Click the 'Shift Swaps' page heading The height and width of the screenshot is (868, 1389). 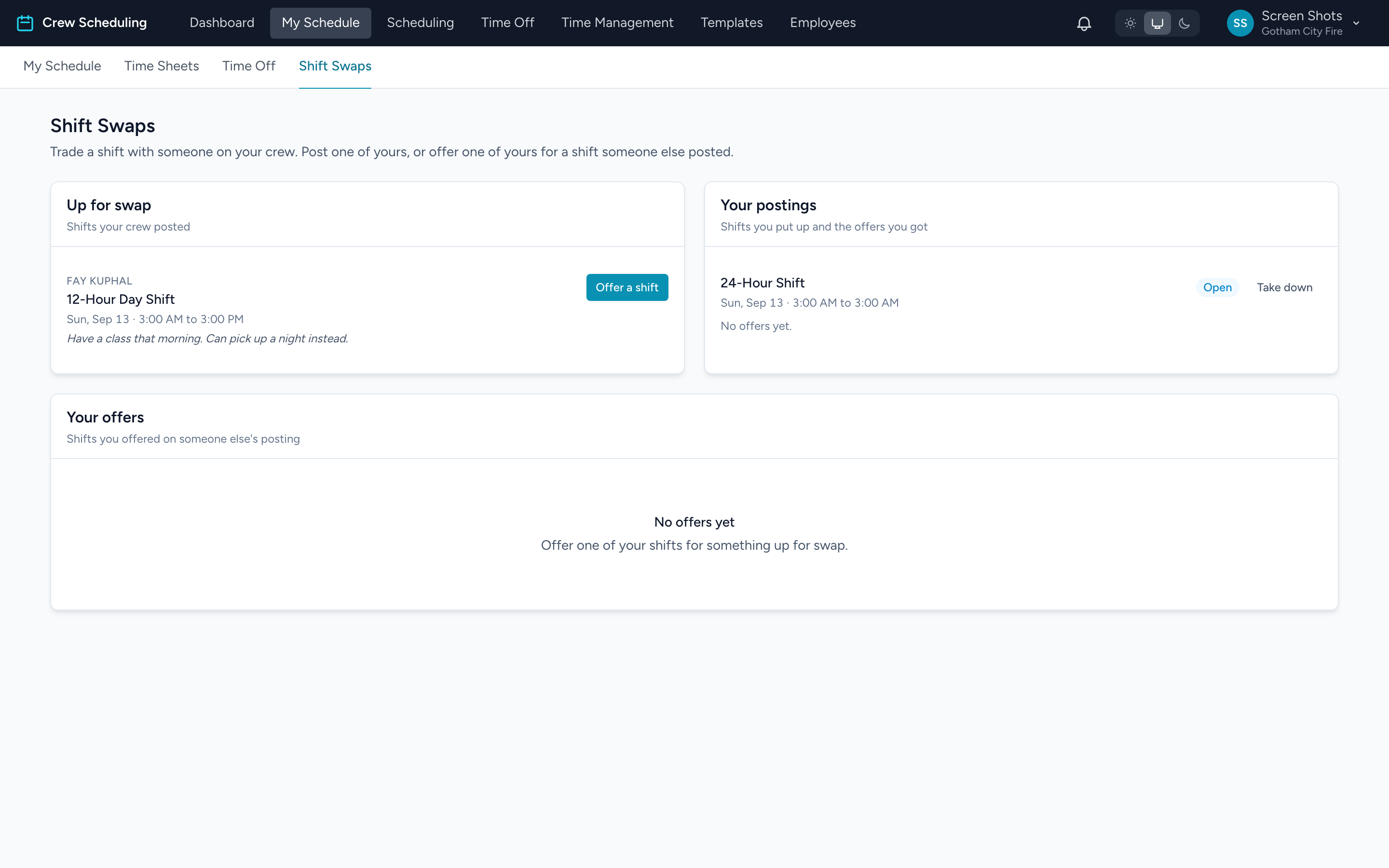coord(103,126)
